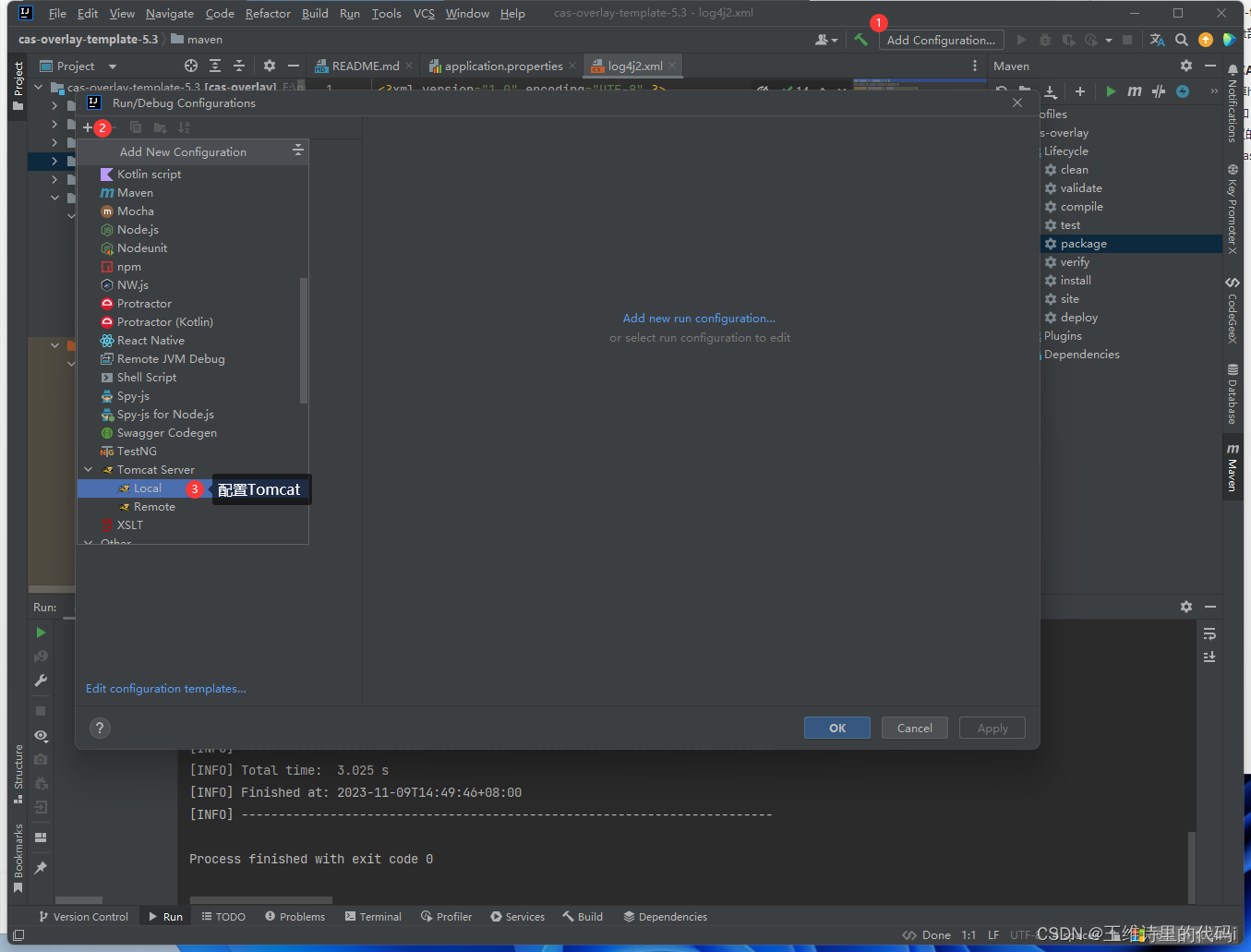Screen dimensions: 1251x952
Task: Open editor tabs more options menu
Action: pyautogui.click(x=975, y=66)
